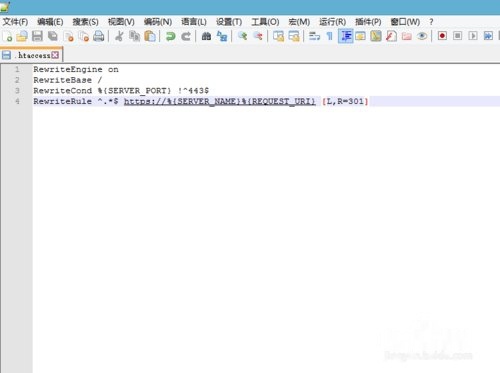Open the 搜索(S) menu

click(86, 22)
